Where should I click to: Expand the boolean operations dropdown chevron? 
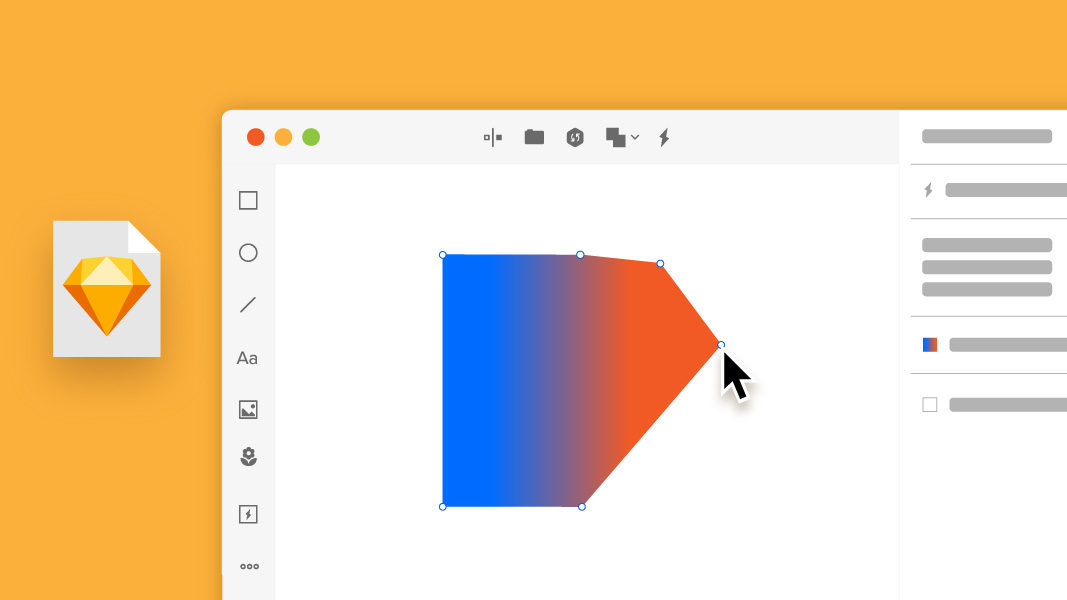coord(635,137)
